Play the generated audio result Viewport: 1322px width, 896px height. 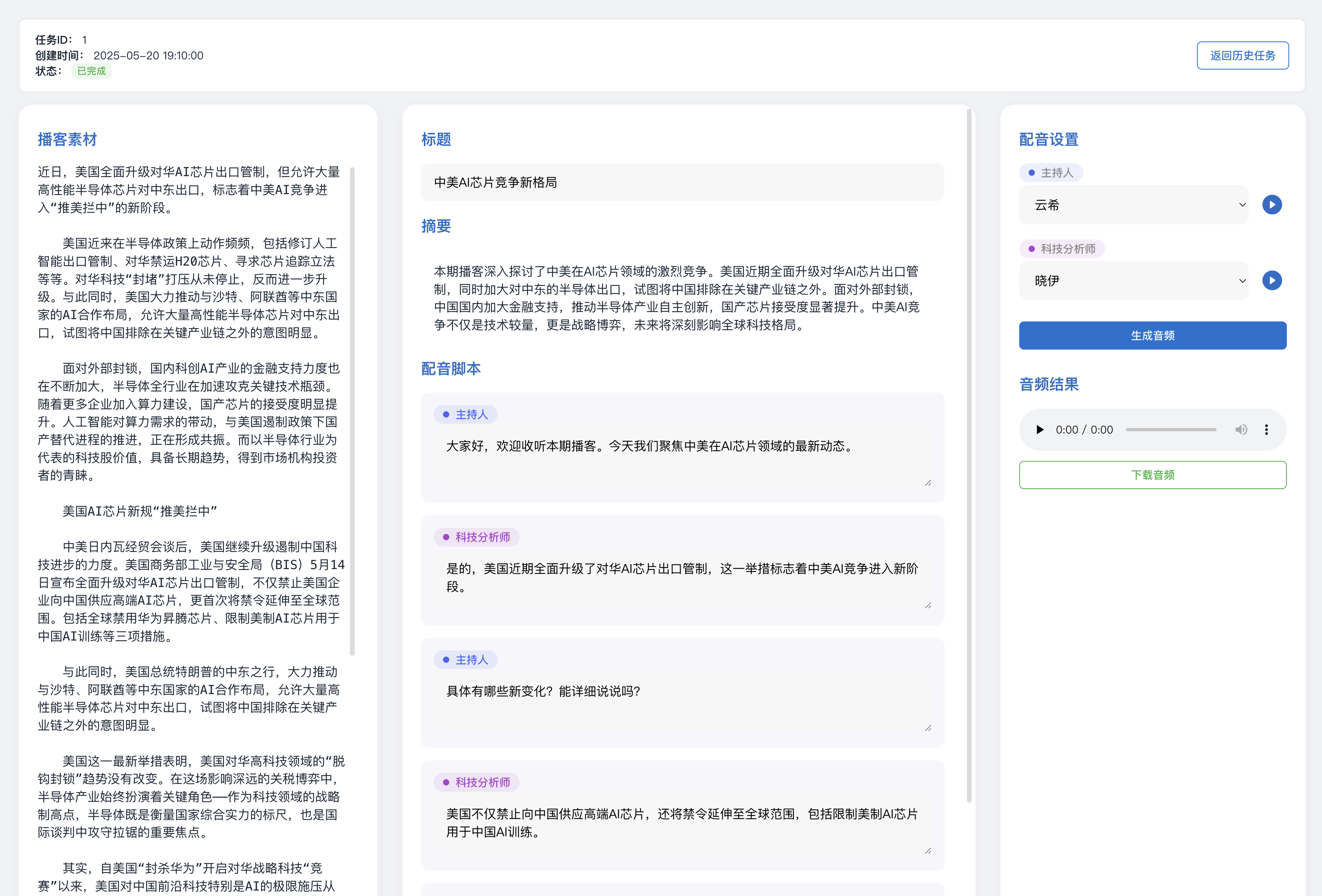tap(1040, 430)
